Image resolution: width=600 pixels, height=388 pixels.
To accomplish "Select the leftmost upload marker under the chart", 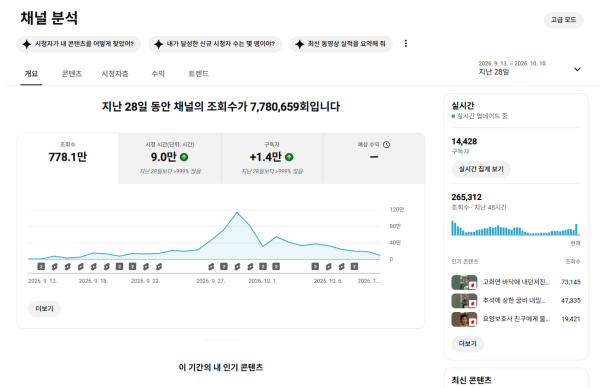I will (41, 266).
